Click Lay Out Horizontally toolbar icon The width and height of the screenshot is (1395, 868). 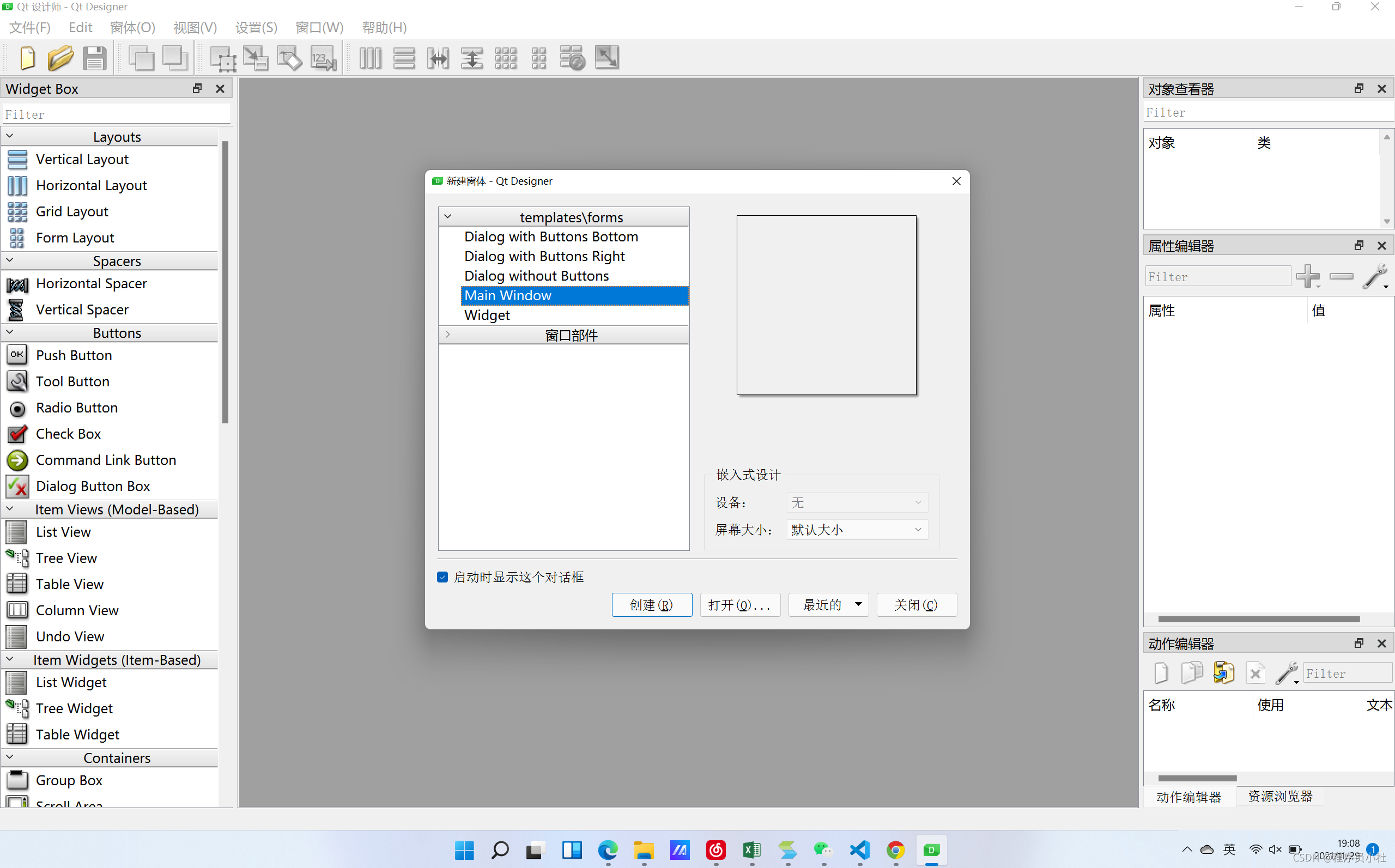(x=371, y=58)
